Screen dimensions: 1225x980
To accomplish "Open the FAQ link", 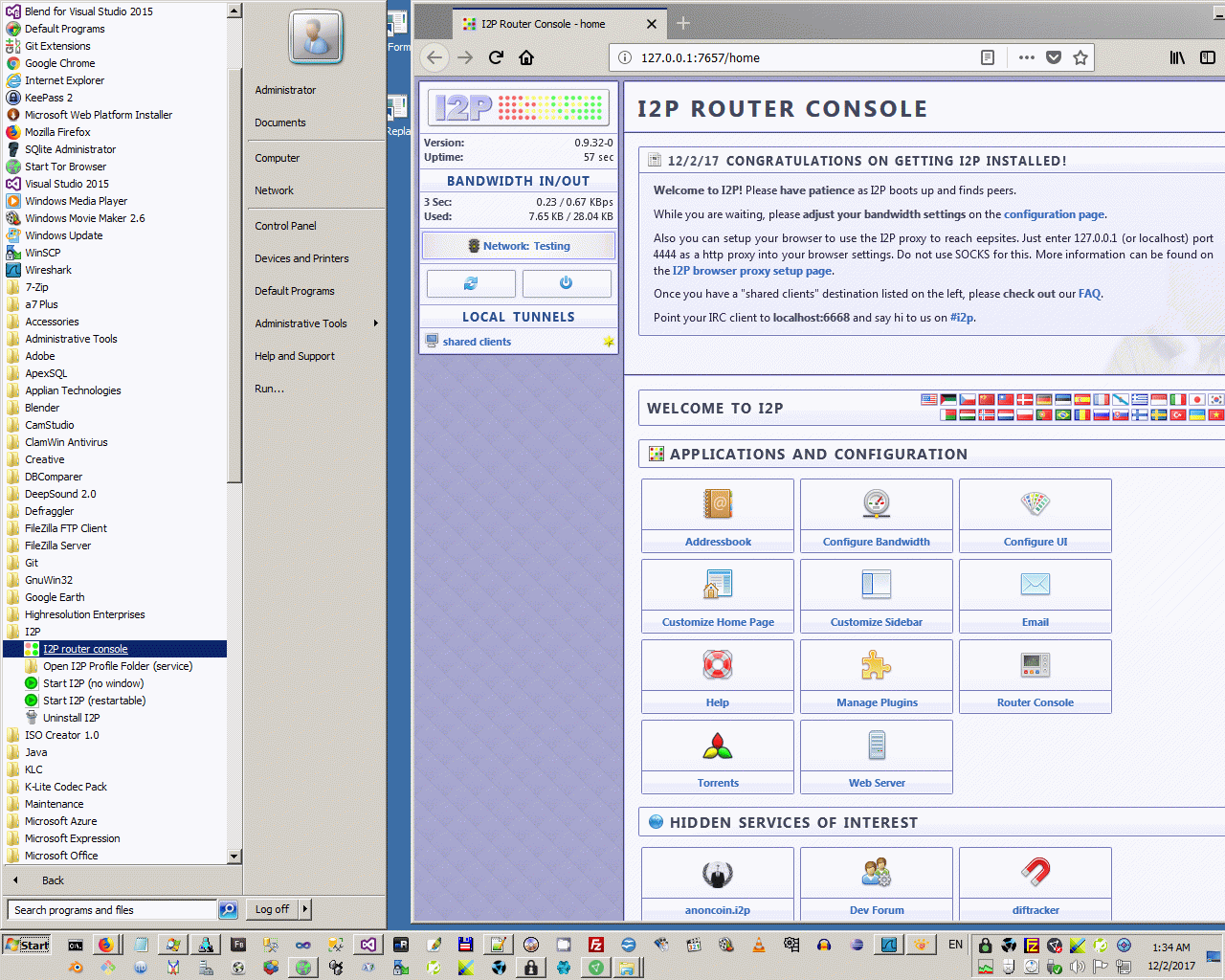I will pos(1089,294).
